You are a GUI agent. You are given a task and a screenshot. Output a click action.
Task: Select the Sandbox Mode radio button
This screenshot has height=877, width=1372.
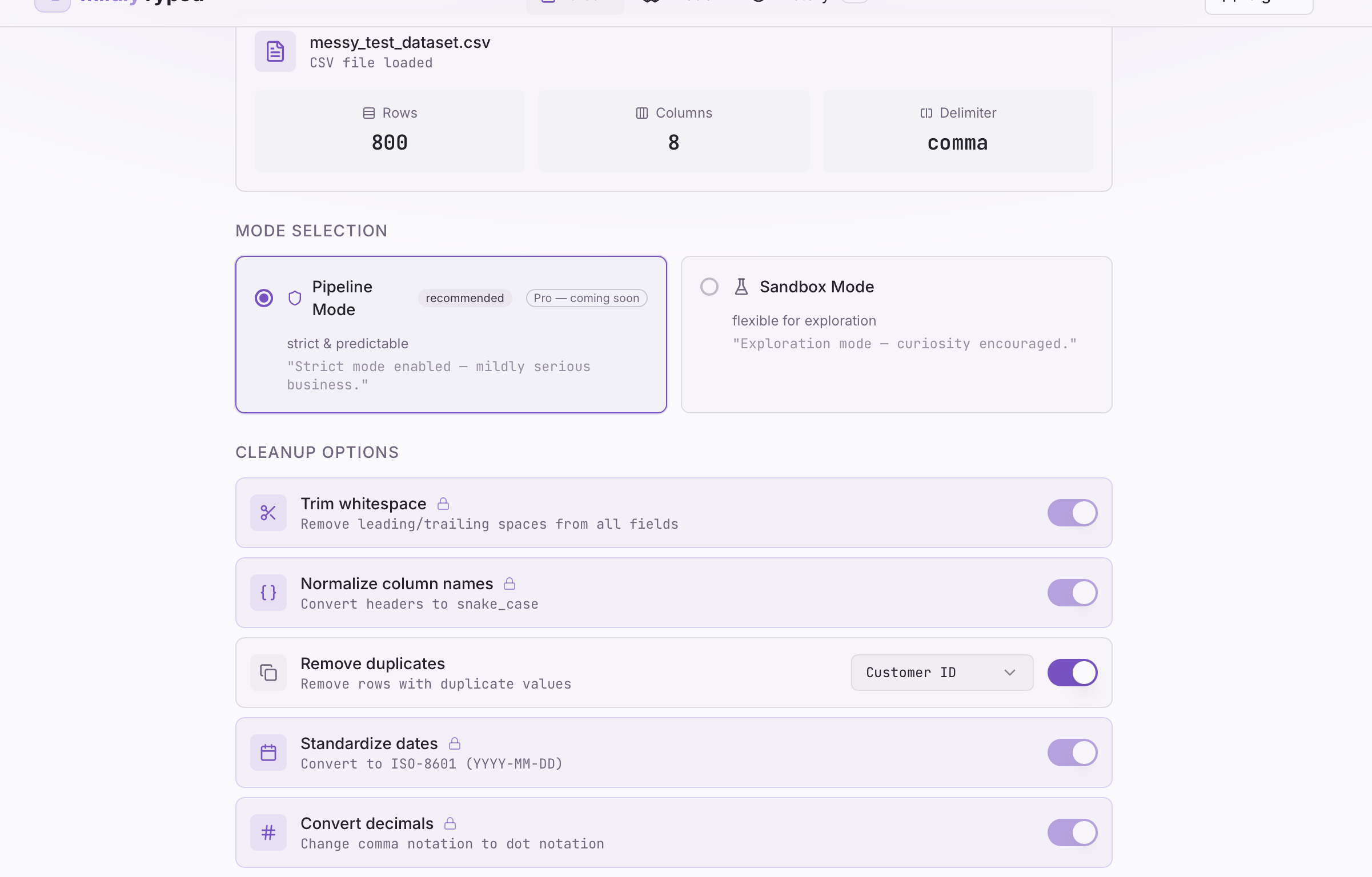tap(709, 287)
